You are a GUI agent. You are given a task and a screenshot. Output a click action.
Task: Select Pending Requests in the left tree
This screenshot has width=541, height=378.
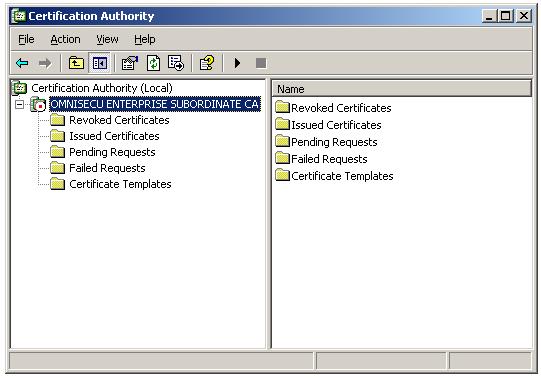point(112,152)
